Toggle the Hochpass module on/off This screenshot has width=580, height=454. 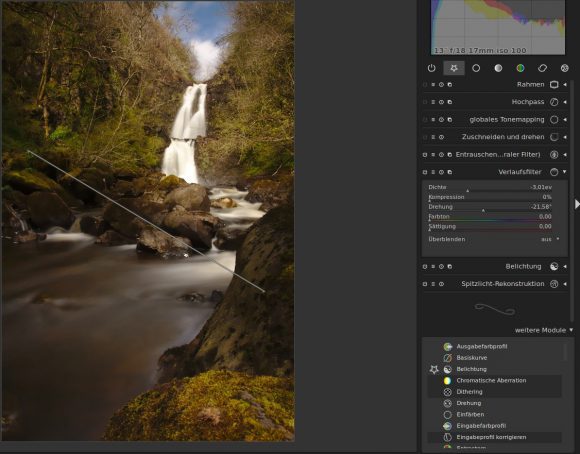pyautogui.click(x=425, y=102)
